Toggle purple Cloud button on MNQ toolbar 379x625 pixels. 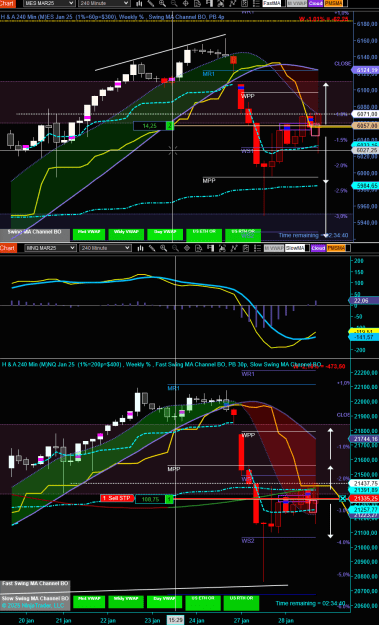pyautogui.click(x=318, y=248)
